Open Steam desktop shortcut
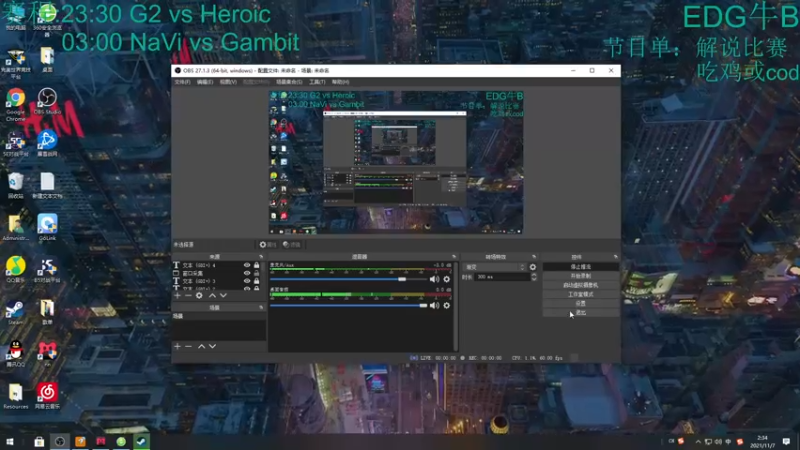This screenshot has height=450, width=800. (15, 313)
